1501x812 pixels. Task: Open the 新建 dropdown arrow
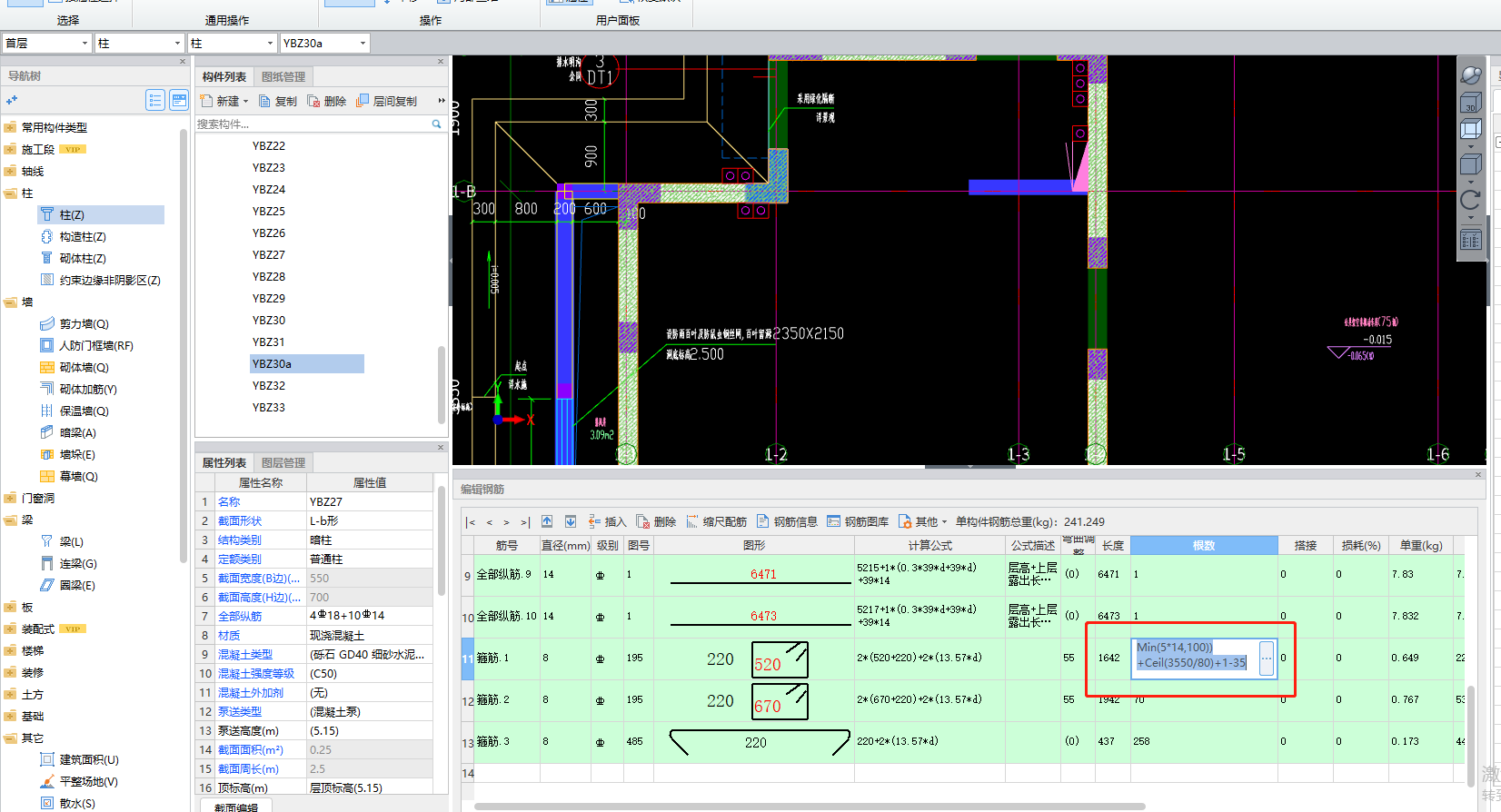click(245, 102)
